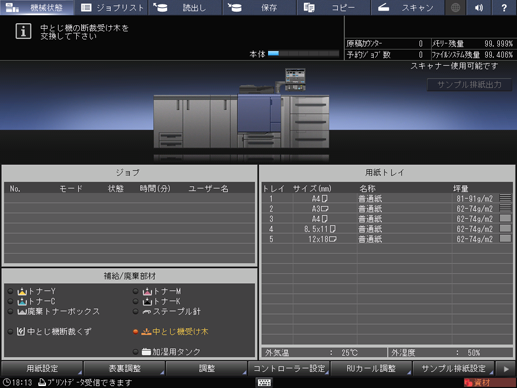Click the help question mark icon

(504, 7)
